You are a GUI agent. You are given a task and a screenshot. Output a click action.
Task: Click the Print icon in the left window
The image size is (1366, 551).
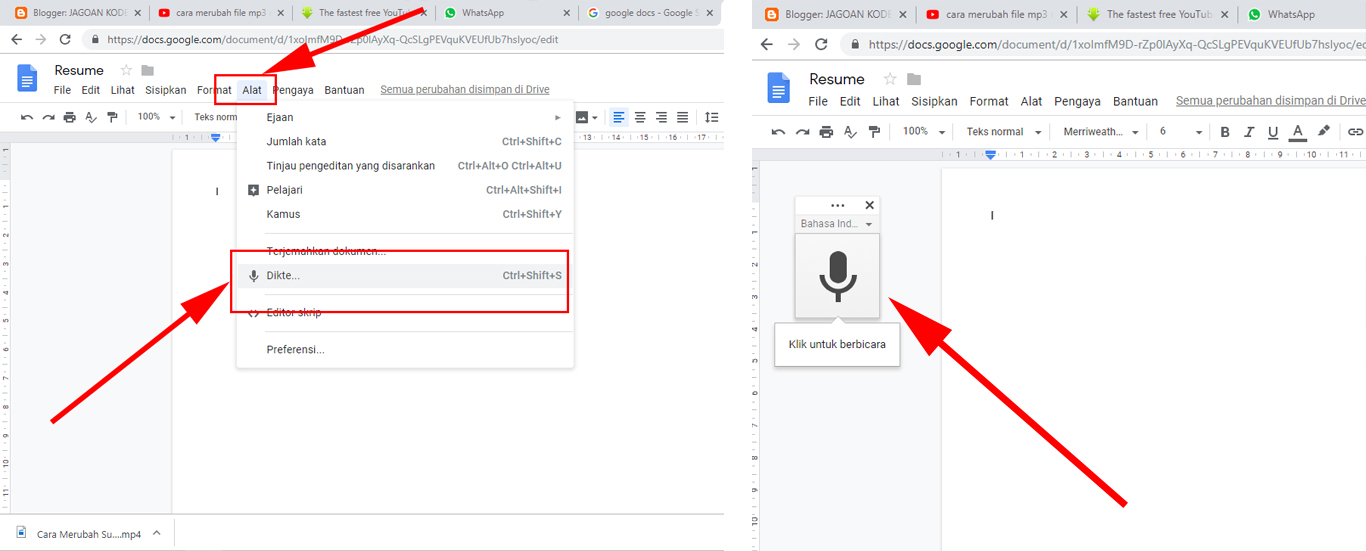pos(69,117)
